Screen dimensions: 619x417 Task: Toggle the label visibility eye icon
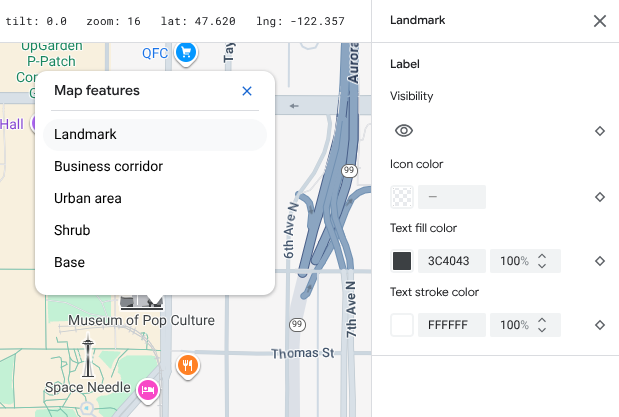point(404,131)
